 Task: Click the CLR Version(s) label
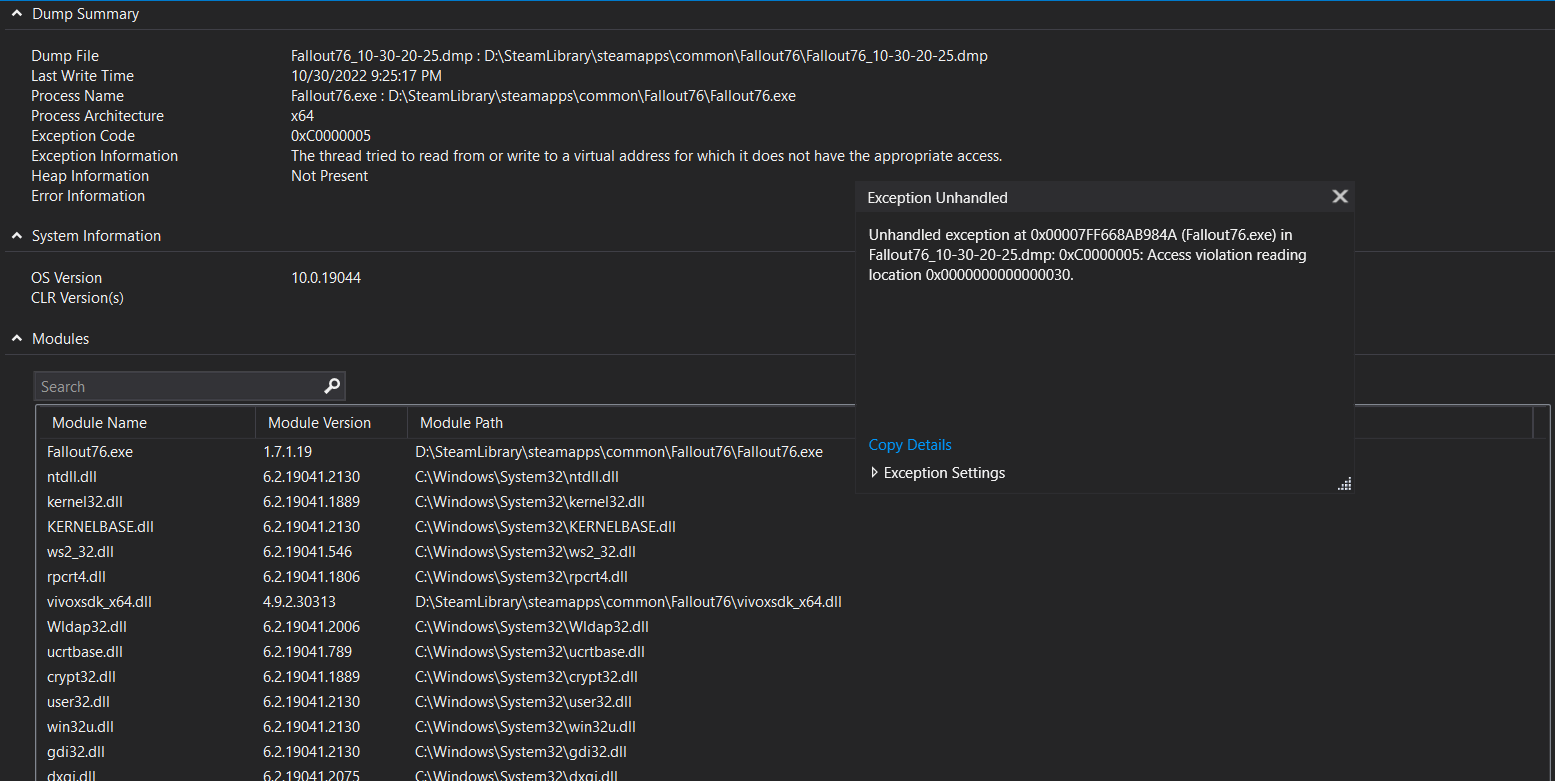(77, 298)
